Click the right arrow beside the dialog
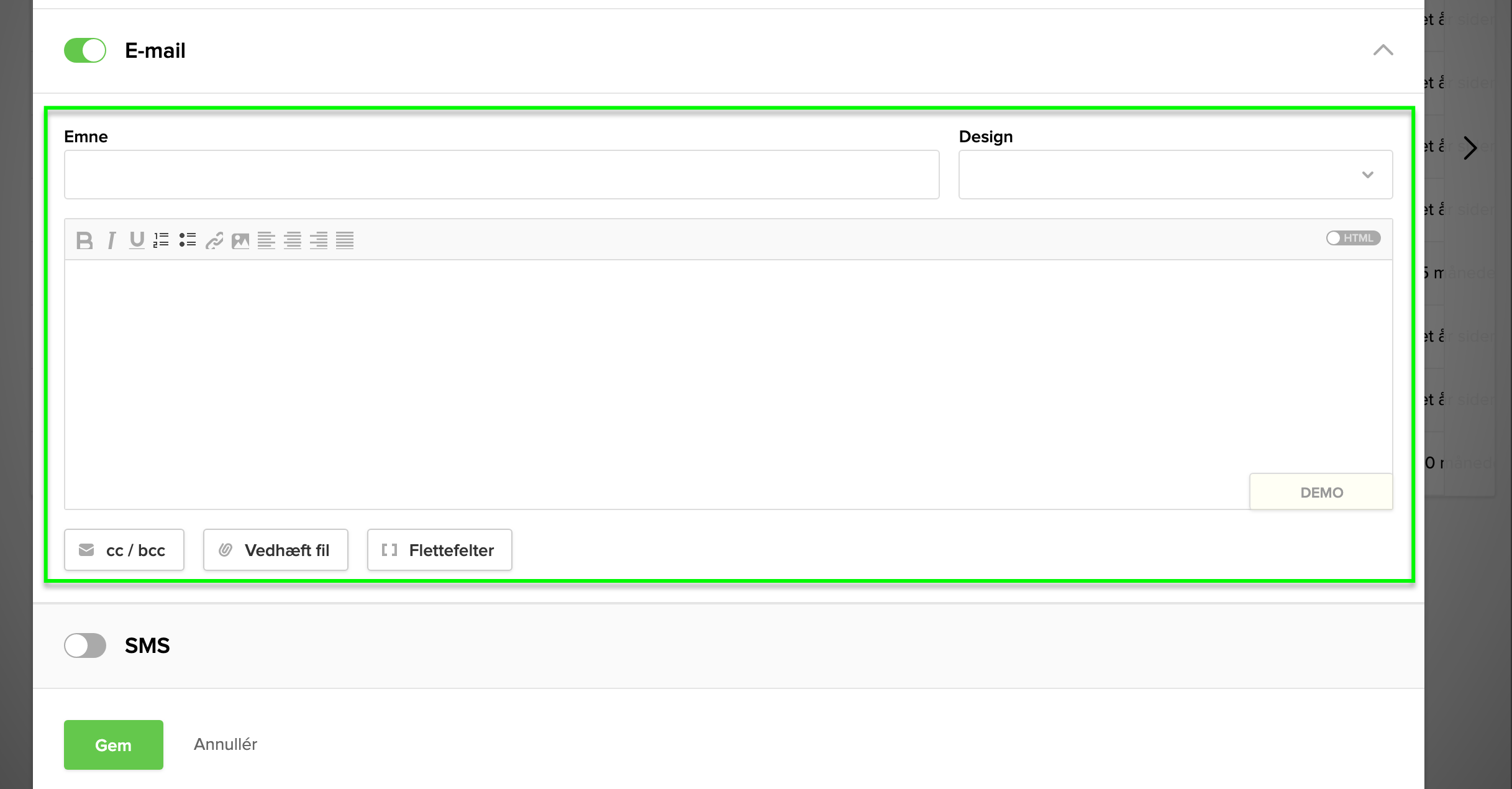Image resolution: width=1512 pixels, height=789 pixels. click(x=1470, y=148)
